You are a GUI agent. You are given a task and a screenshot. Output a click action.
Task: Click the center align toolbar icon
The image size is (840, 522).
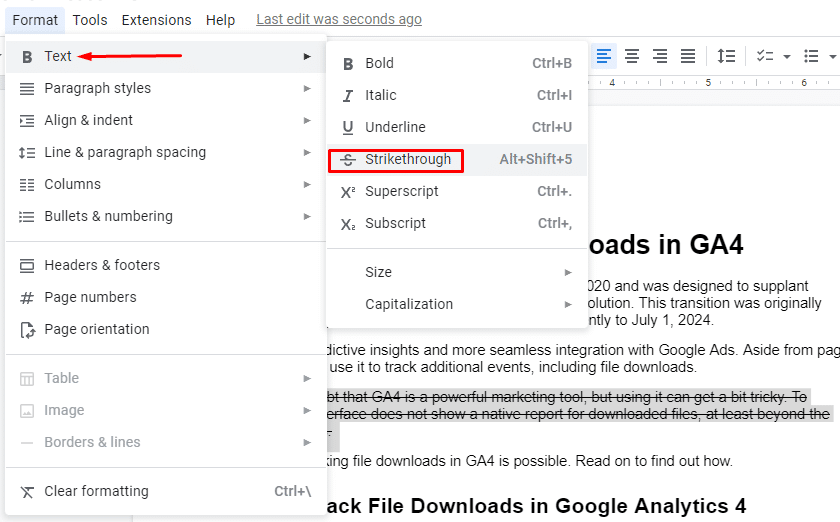coord(632,56)
